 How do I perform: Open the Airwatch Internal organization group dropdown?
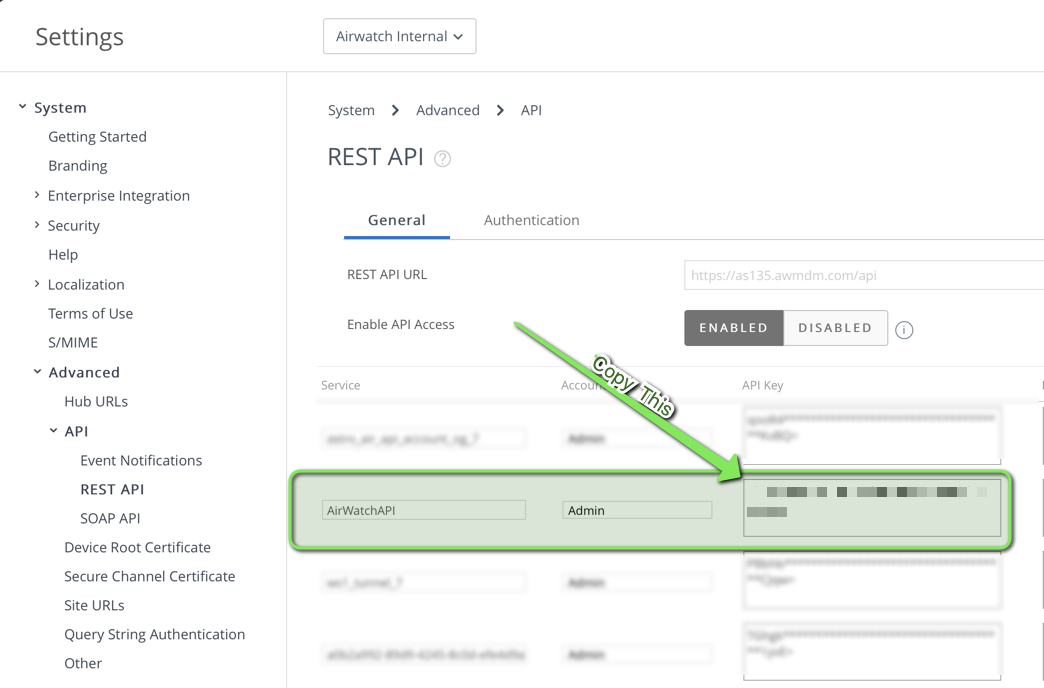(399, 35)
